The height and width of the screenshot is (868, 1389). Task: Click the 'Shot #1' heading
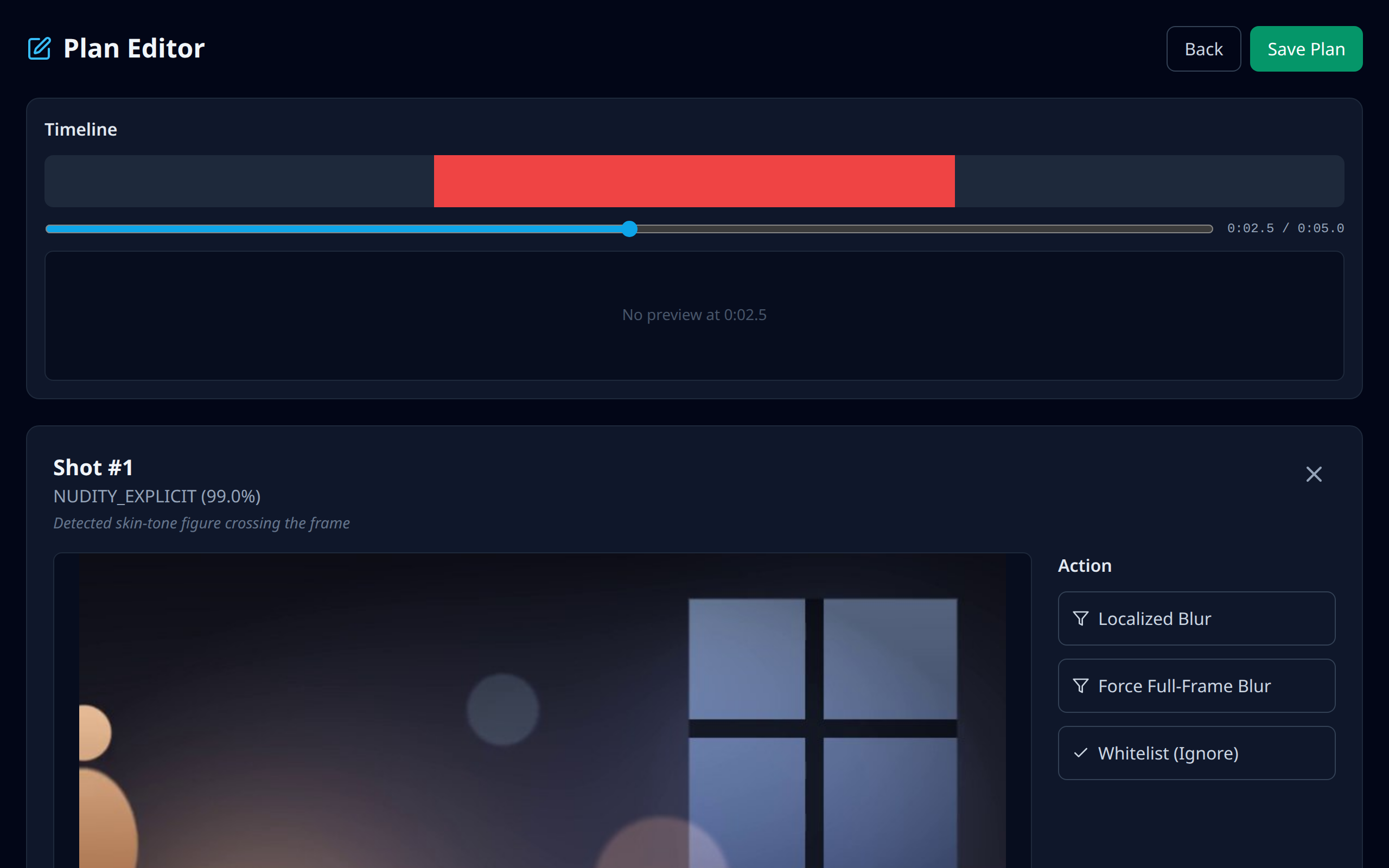tap(93, 467)
